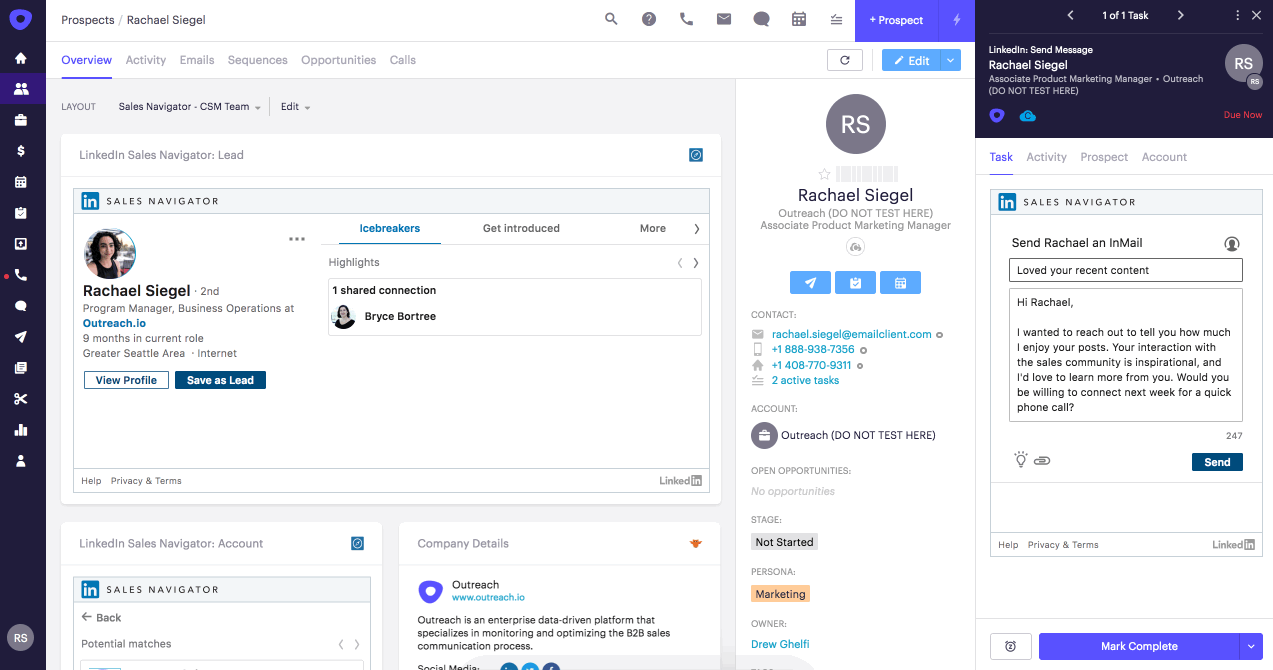Screen dimensions: 1273x670
Task: Click the paperclip attachment icon in InMail
Action: 1041,461
